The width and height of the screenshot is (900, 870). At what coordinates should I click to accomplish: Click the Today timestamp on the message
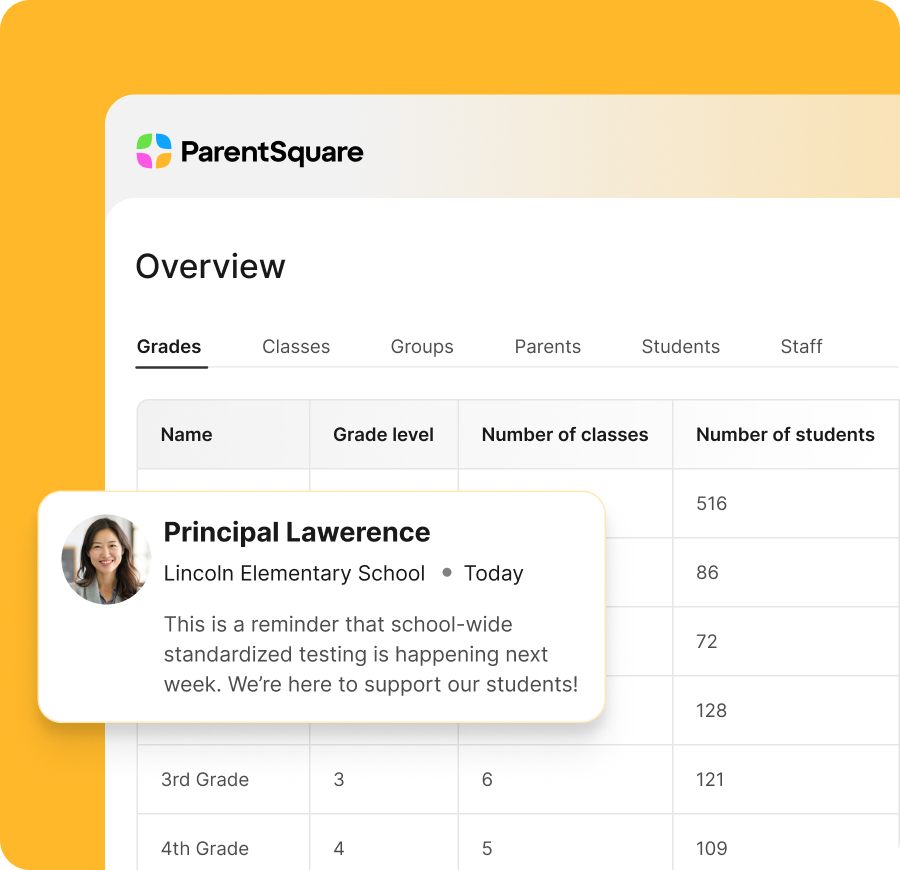click(x=494, y=573)
